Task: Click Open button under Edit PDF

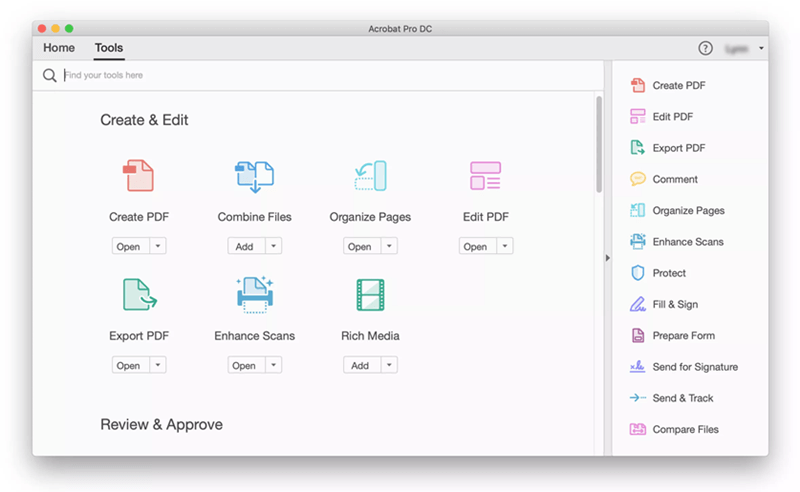Action: 478,246
